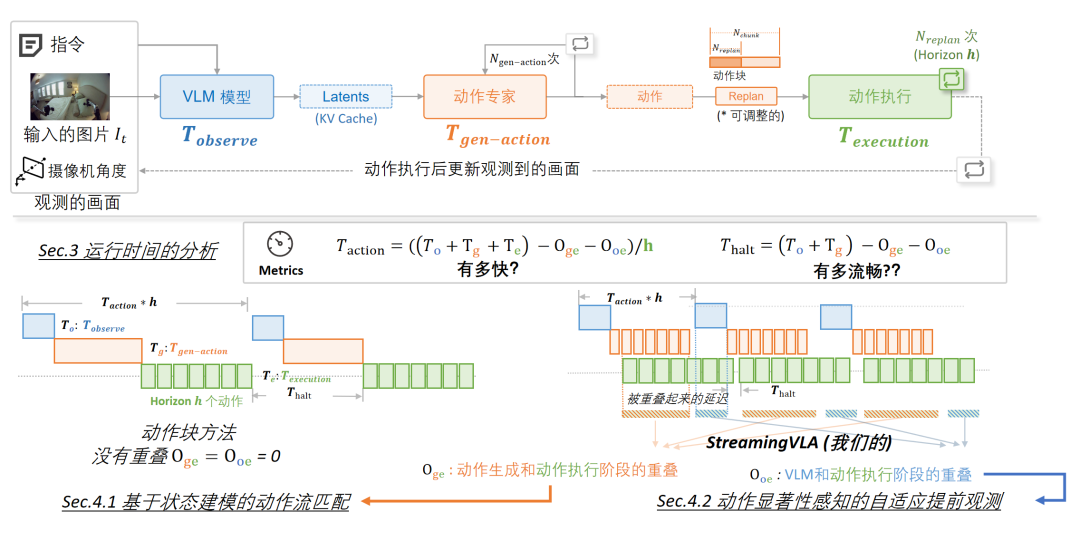Click the orange N_chunk action chunk bar
Screen dimensions: 1080x550
745,62
